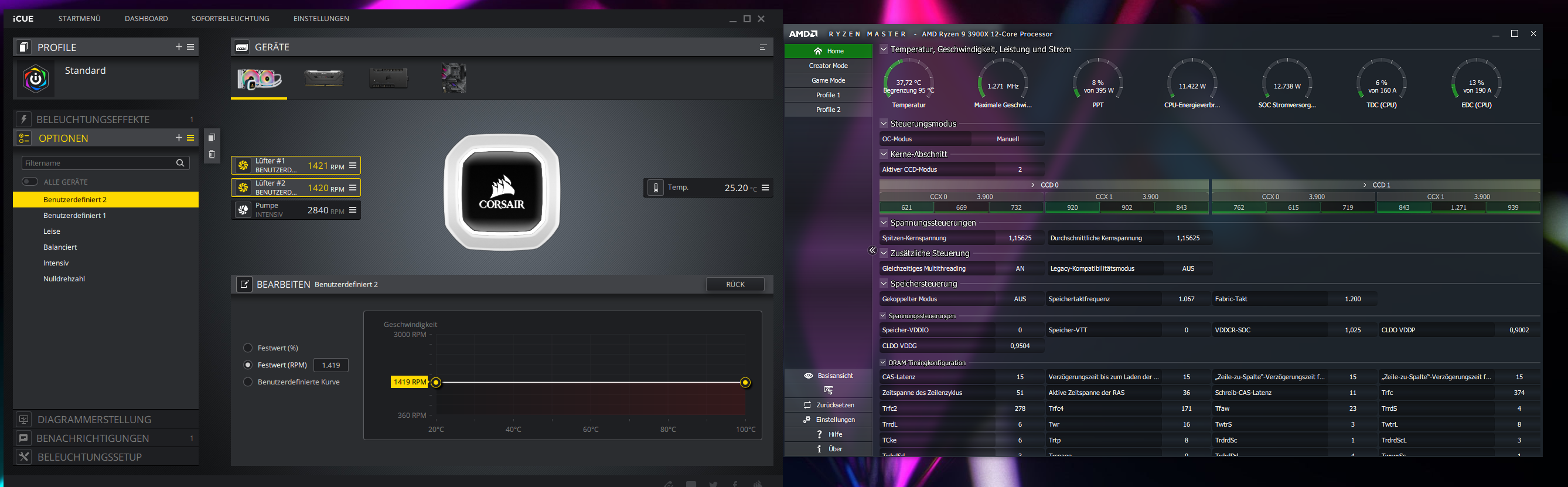
Task: Click the search magnifier in the Filtername field
Action: coord(180,163)
